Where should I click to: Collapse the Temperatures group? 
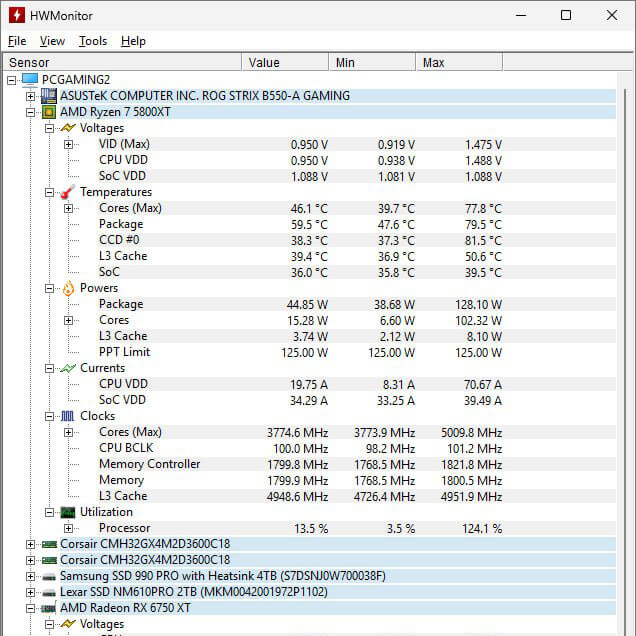[49, 192]
